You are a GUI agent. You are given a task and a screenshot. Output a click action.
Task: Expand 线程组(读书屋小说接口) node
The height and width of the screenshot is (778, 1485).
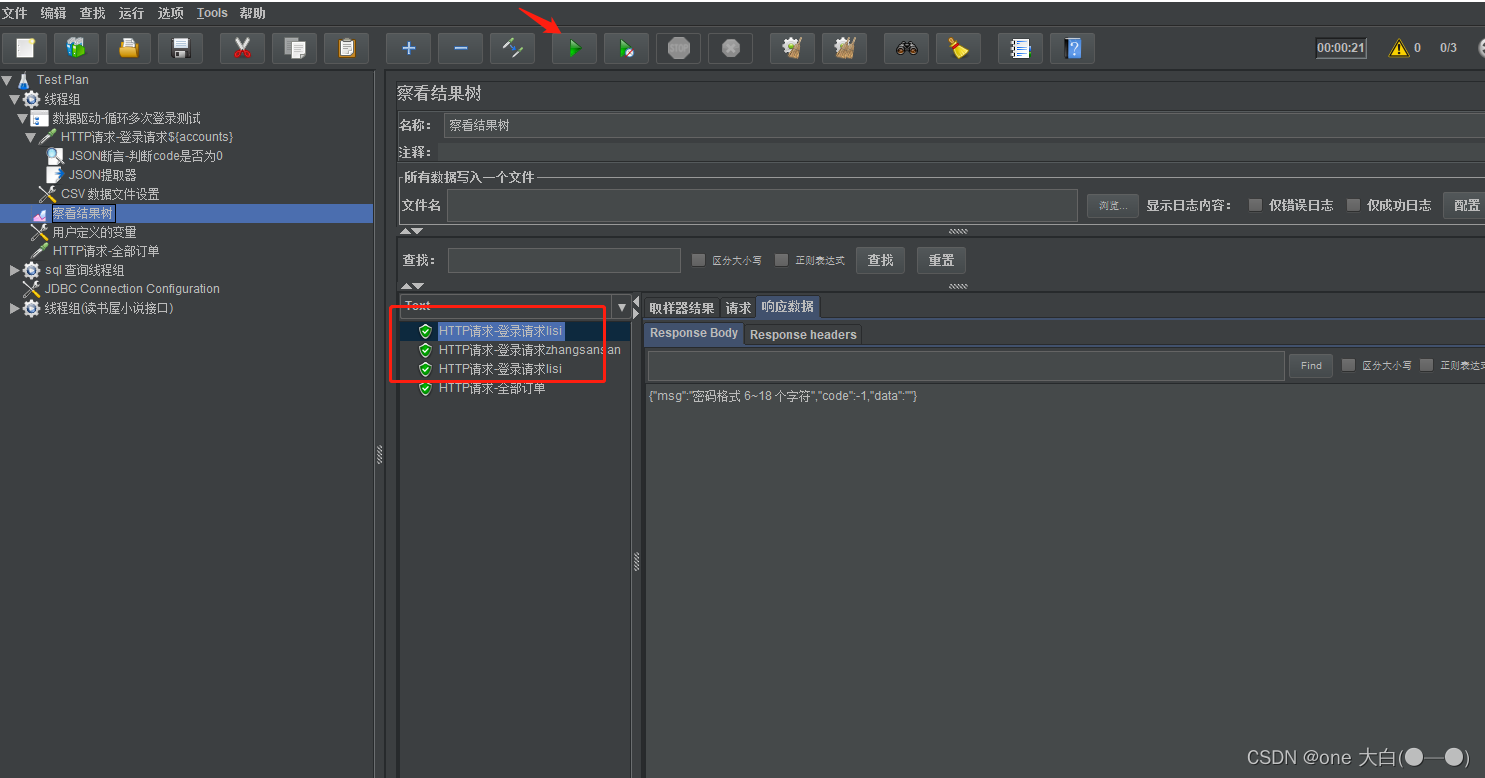(14, 308)
